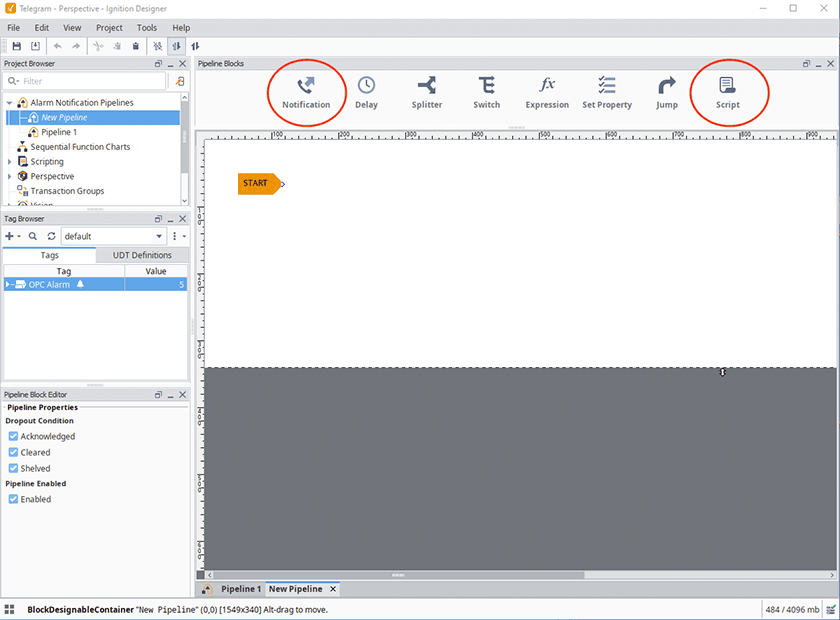Click the Paste clipboard icon
The image size is (840, 620).
click(136, 46)
